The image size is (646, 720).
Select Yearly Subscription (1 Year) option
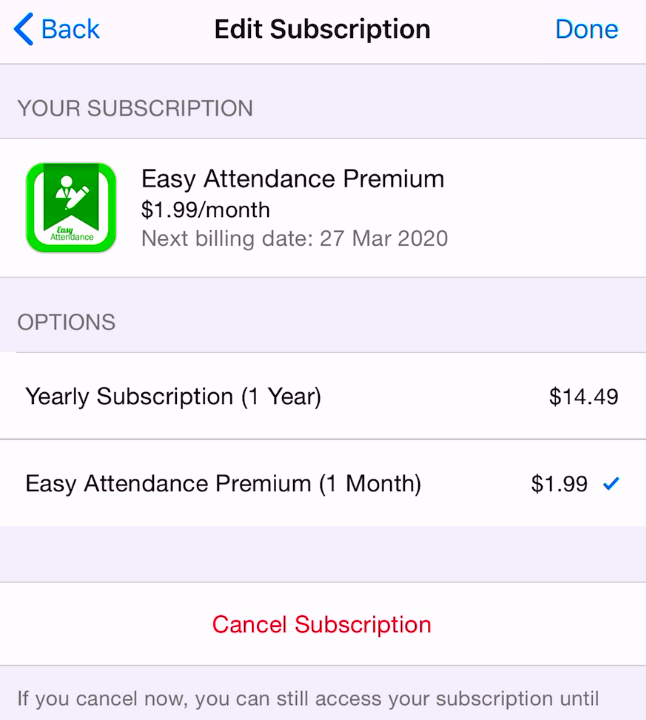point(323,396)
